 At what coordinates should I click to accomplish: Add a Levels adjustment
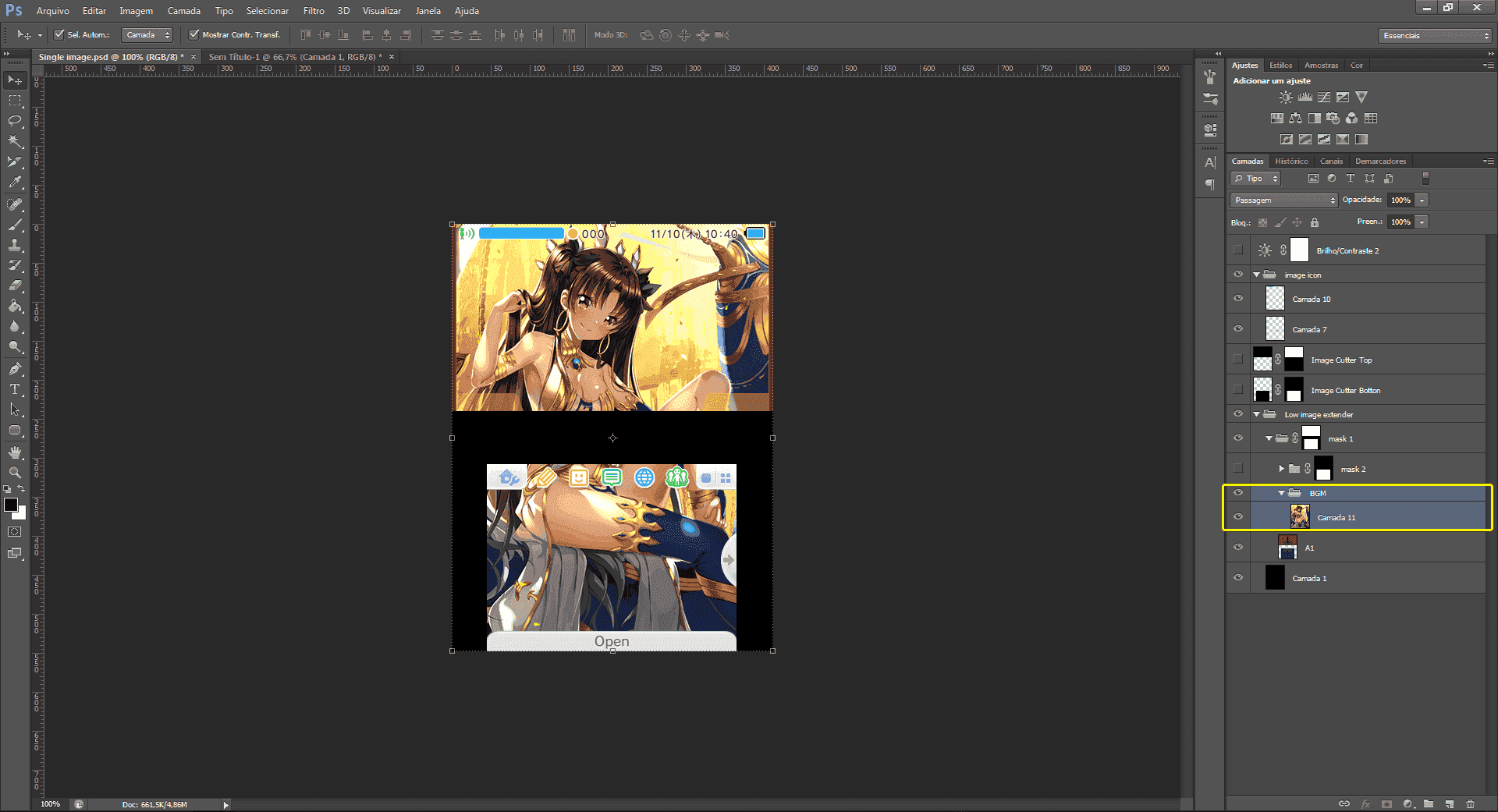coord(1305,98)
